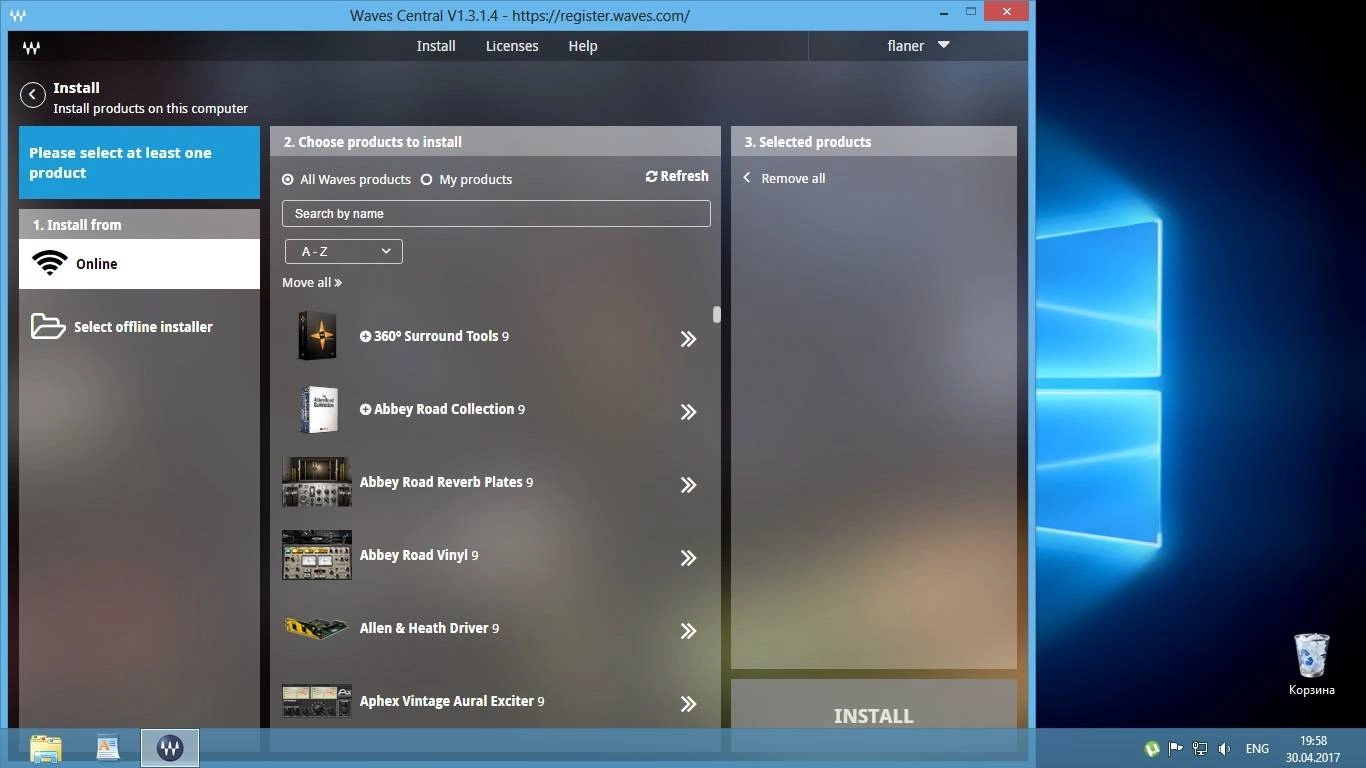Image resolution: width=1366 pixels, height=768 pixels.
Task: Click the uTorrent tray icon
Action: 1152,748
